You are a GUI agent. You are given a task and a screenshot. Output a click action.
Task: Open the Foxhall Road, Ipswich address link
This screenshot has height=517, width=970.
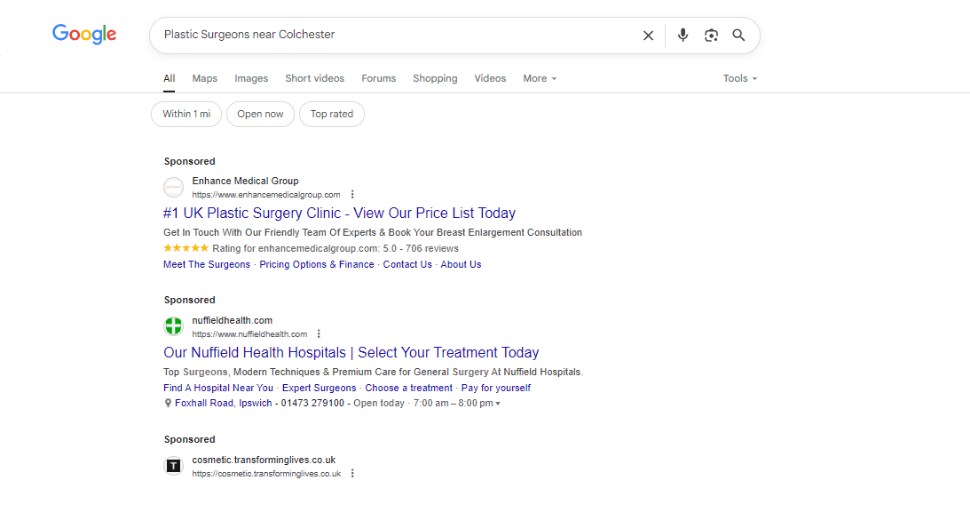pyautogui.click(x=223, y=403)
